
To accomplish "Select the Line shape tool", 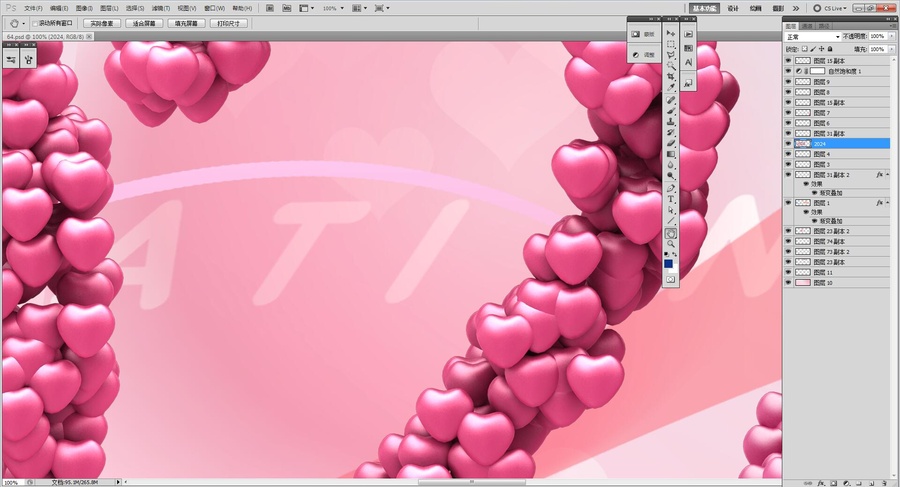I will [670, 222].
